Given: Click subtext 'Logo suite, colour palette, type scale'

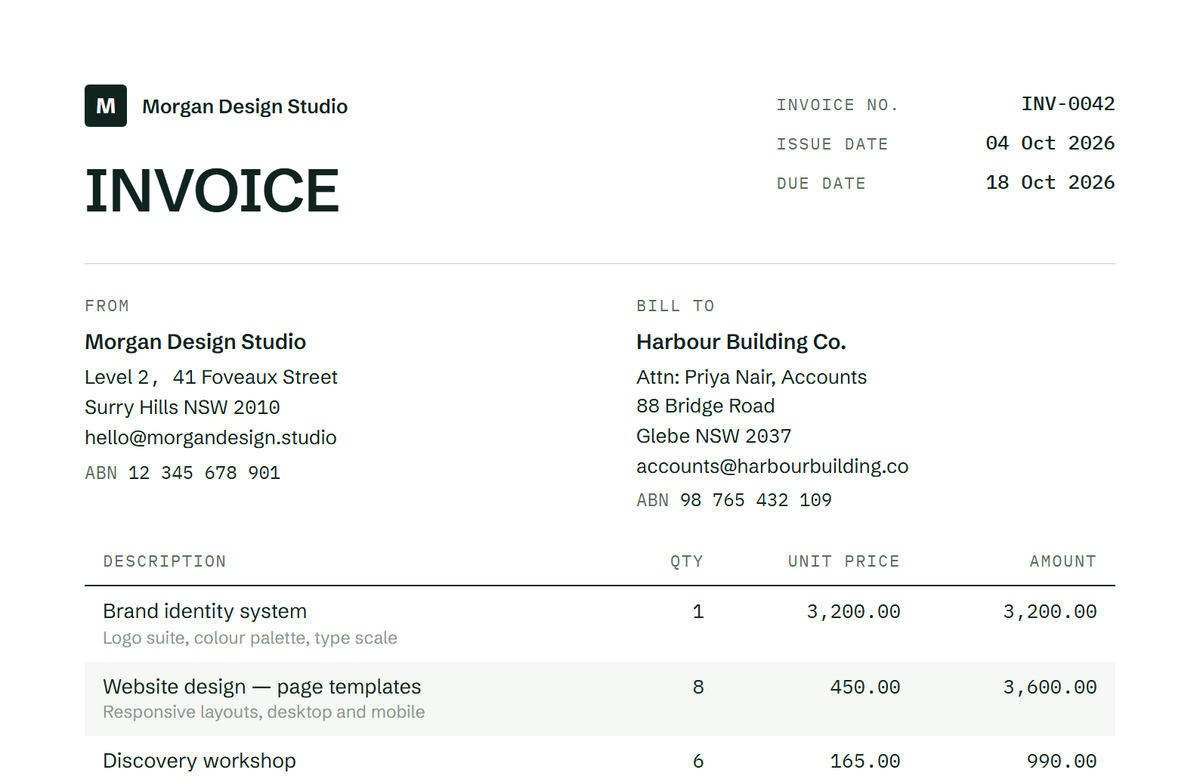Looking at the screenshot, I should click(250, 638).
